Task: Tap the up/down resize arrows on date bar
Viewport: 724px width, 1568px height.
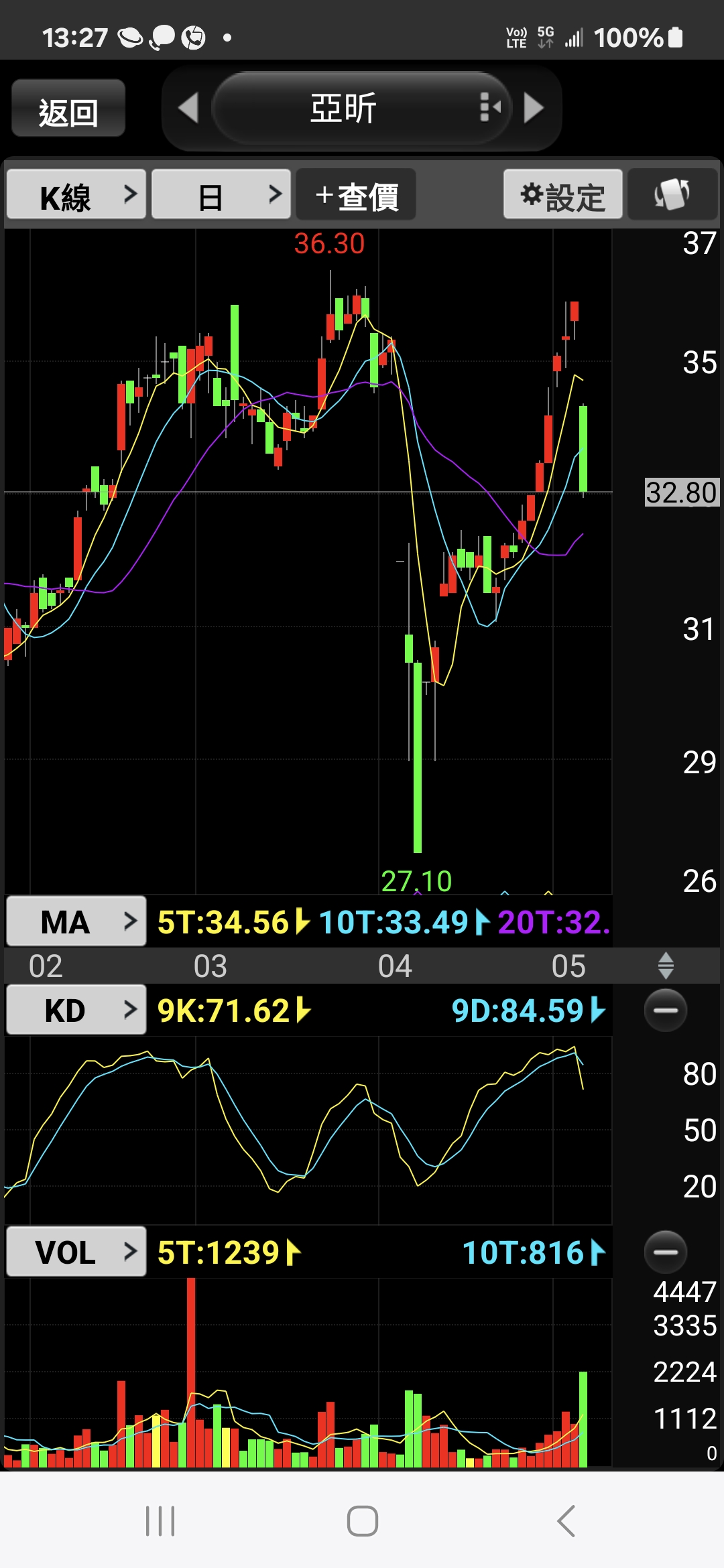Action: coord(666,966)
